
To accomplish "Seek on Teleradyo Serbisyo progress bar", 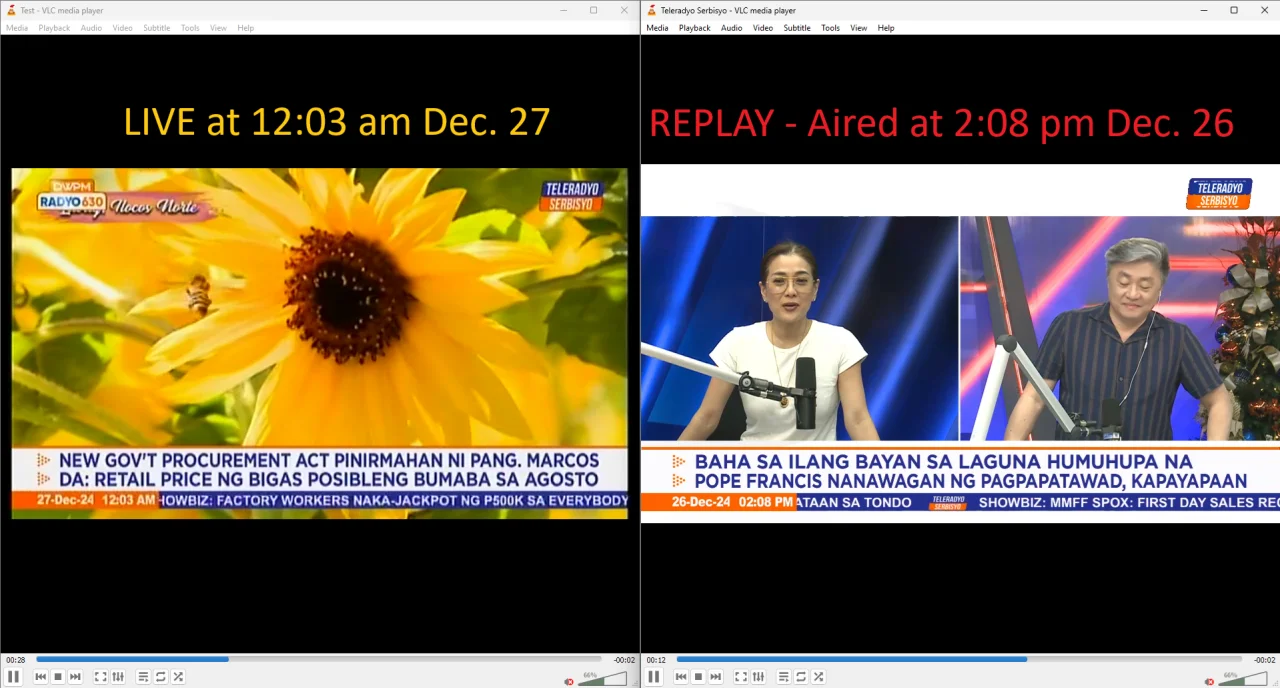I will pyautogui.click(x=959, y=659).
